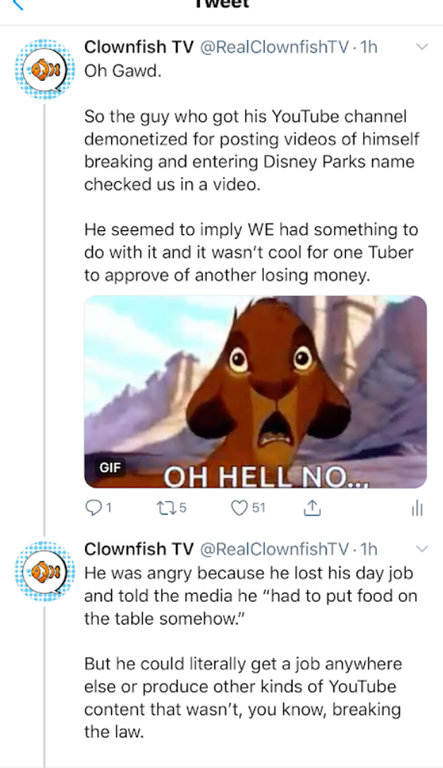The height and width of the screenshot is (768, 443).
Task: Open the first tweet's Clownfish TV avatar
Action: [x=45, y=69]
